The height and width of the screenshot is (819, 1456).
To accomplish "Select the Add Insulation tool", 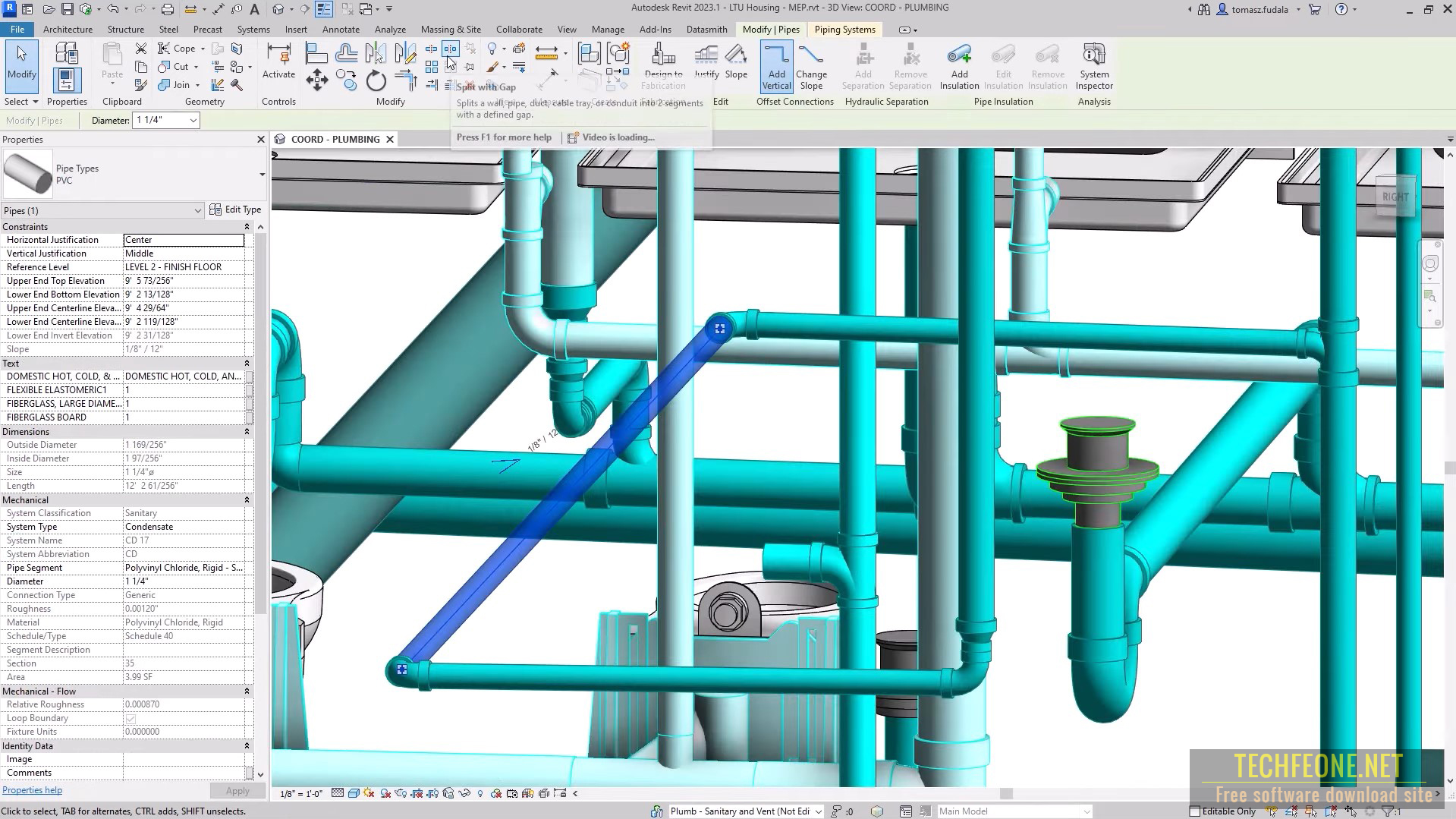I will click(958, 68).
